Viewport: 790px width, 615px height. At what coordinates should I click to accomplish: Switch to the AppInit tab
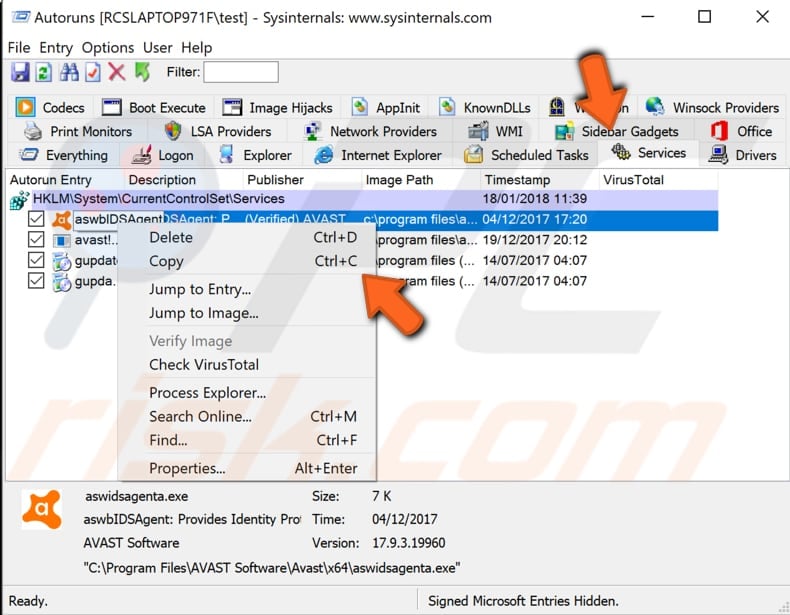coord(386,107)
